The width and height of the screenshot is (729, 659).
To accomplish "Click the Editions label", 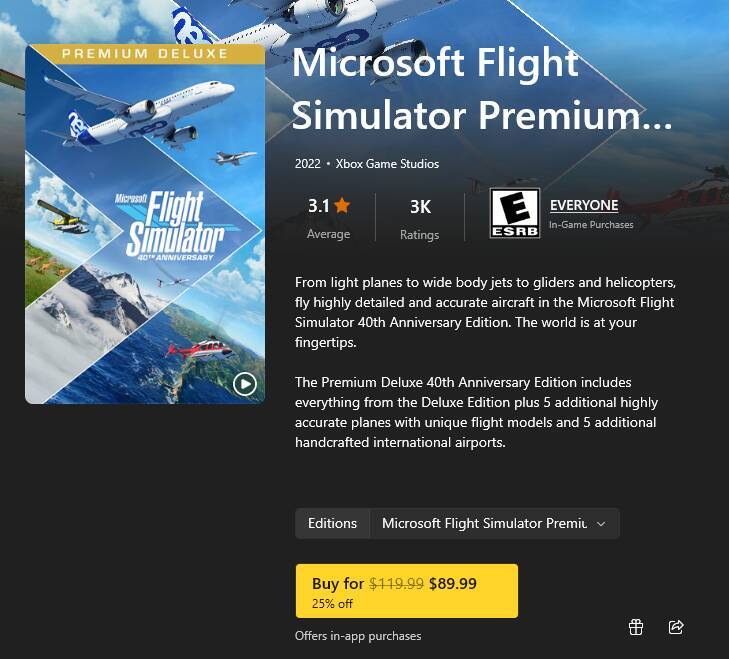I will [x=332, y=524].
